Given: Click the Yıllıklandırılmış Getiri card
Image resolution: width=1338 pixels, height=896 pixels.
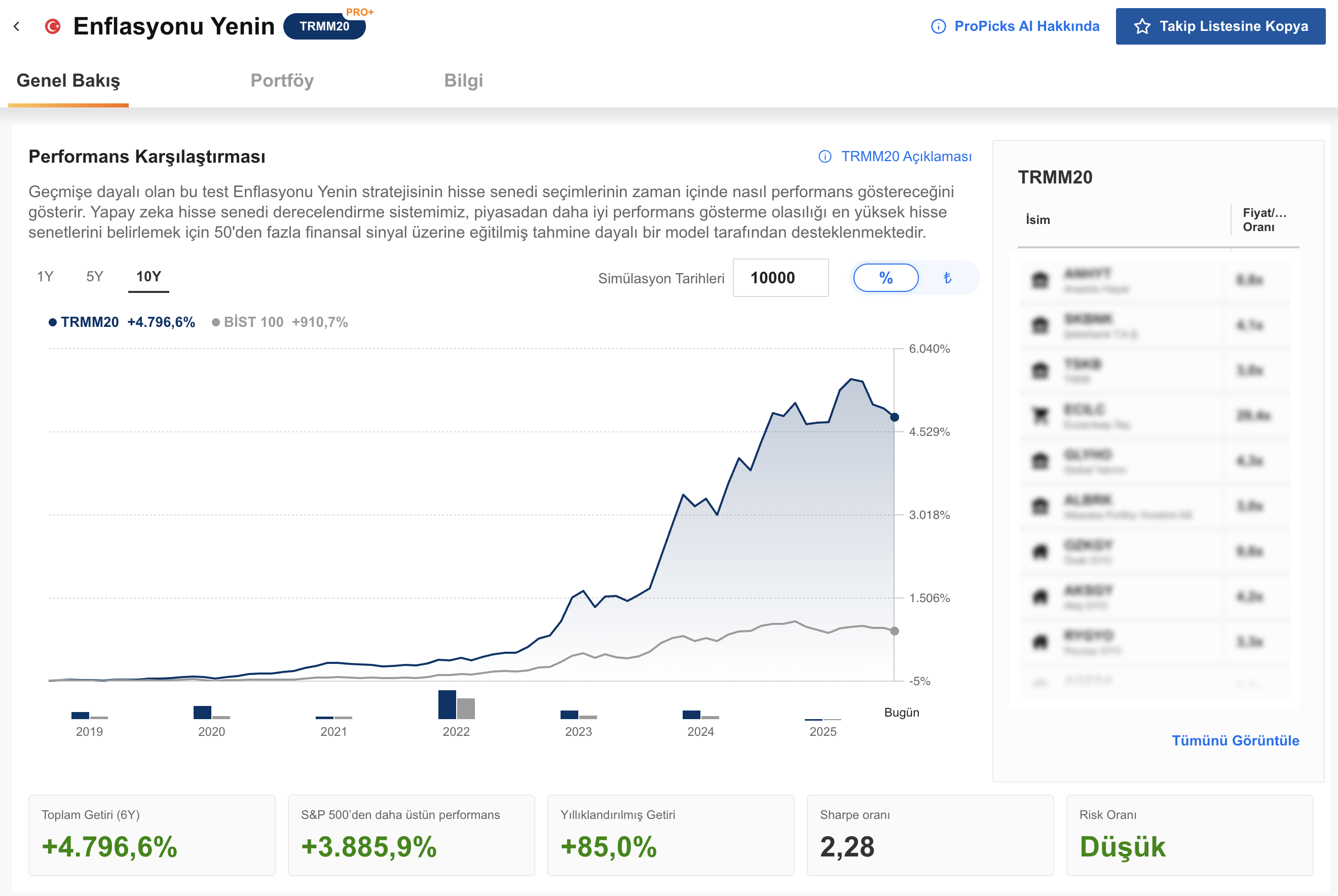Looking at the screenshot, I should point(671,835).
